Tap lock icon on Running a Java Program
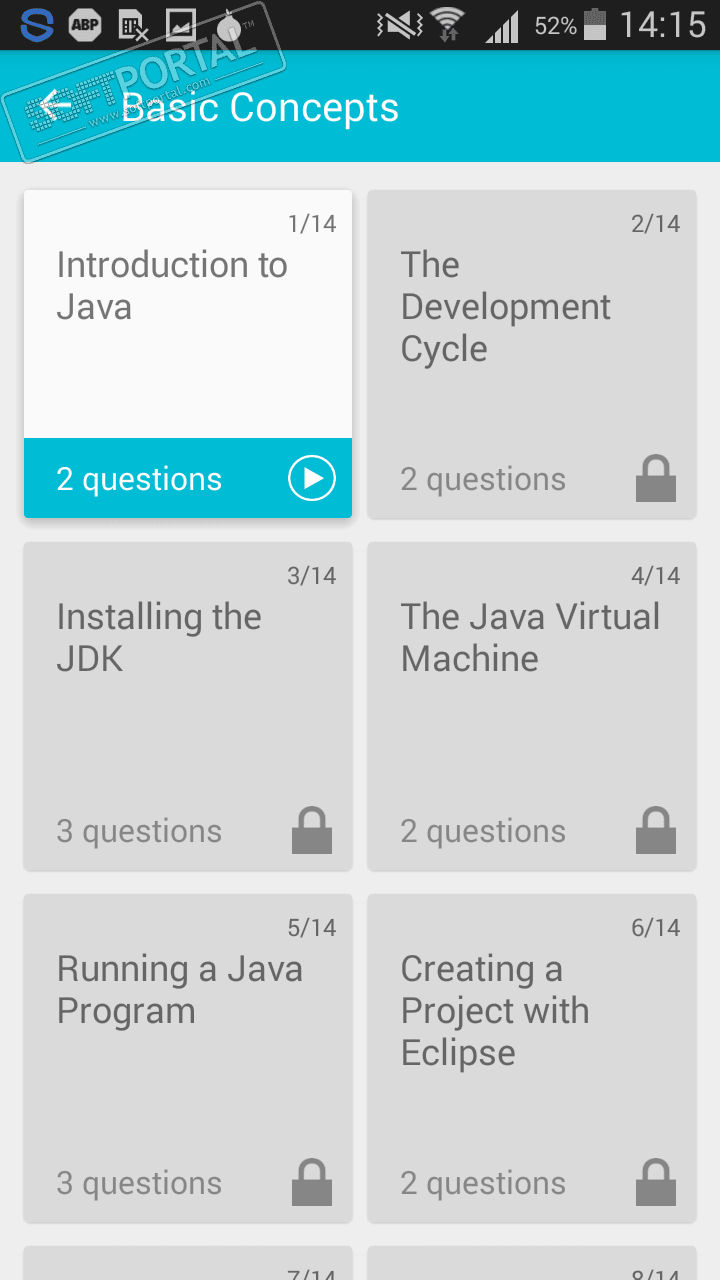 pyautogui.click(x=312, y=1183)
